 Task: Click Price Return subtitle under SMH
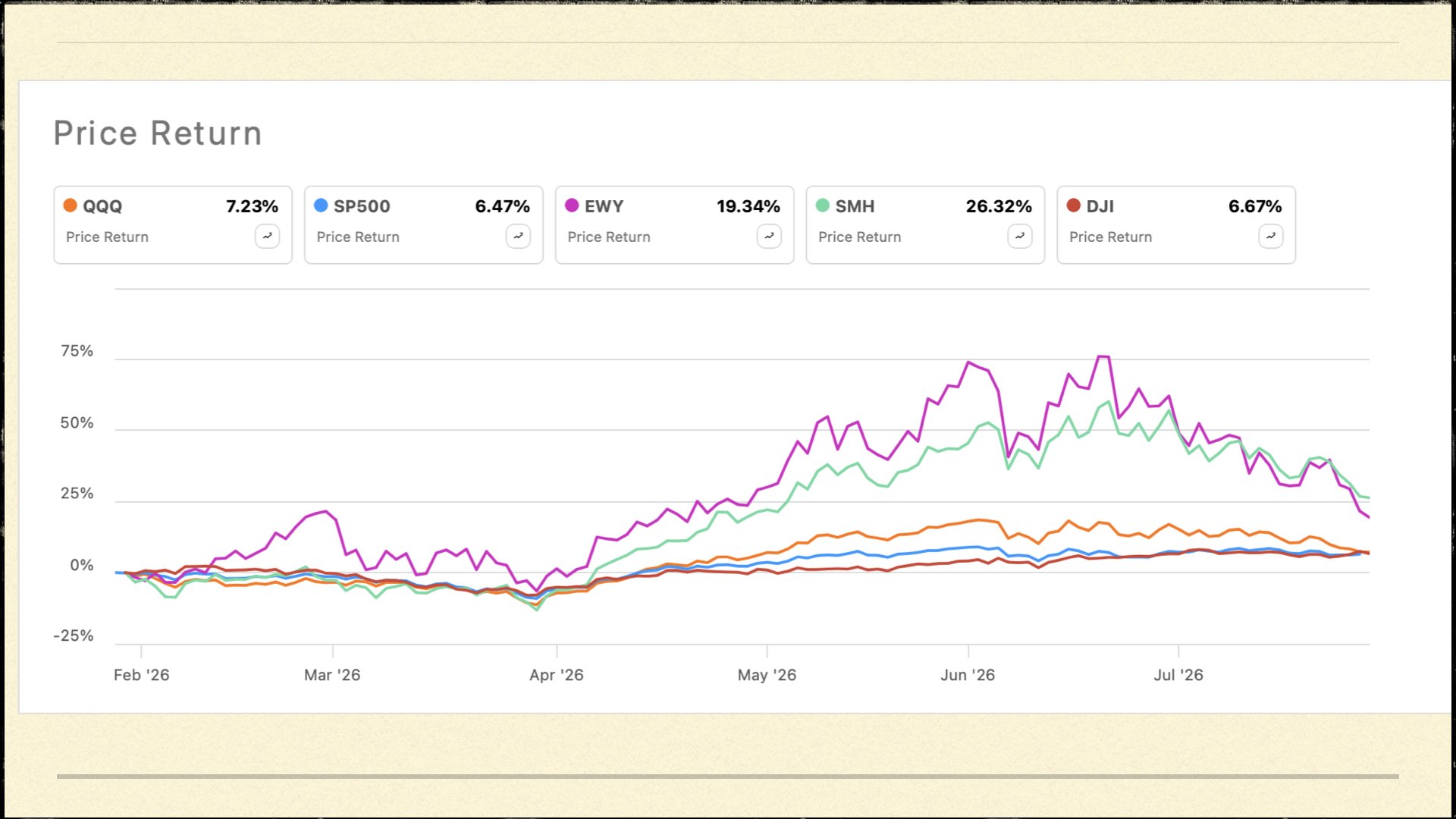coord(860,237)
